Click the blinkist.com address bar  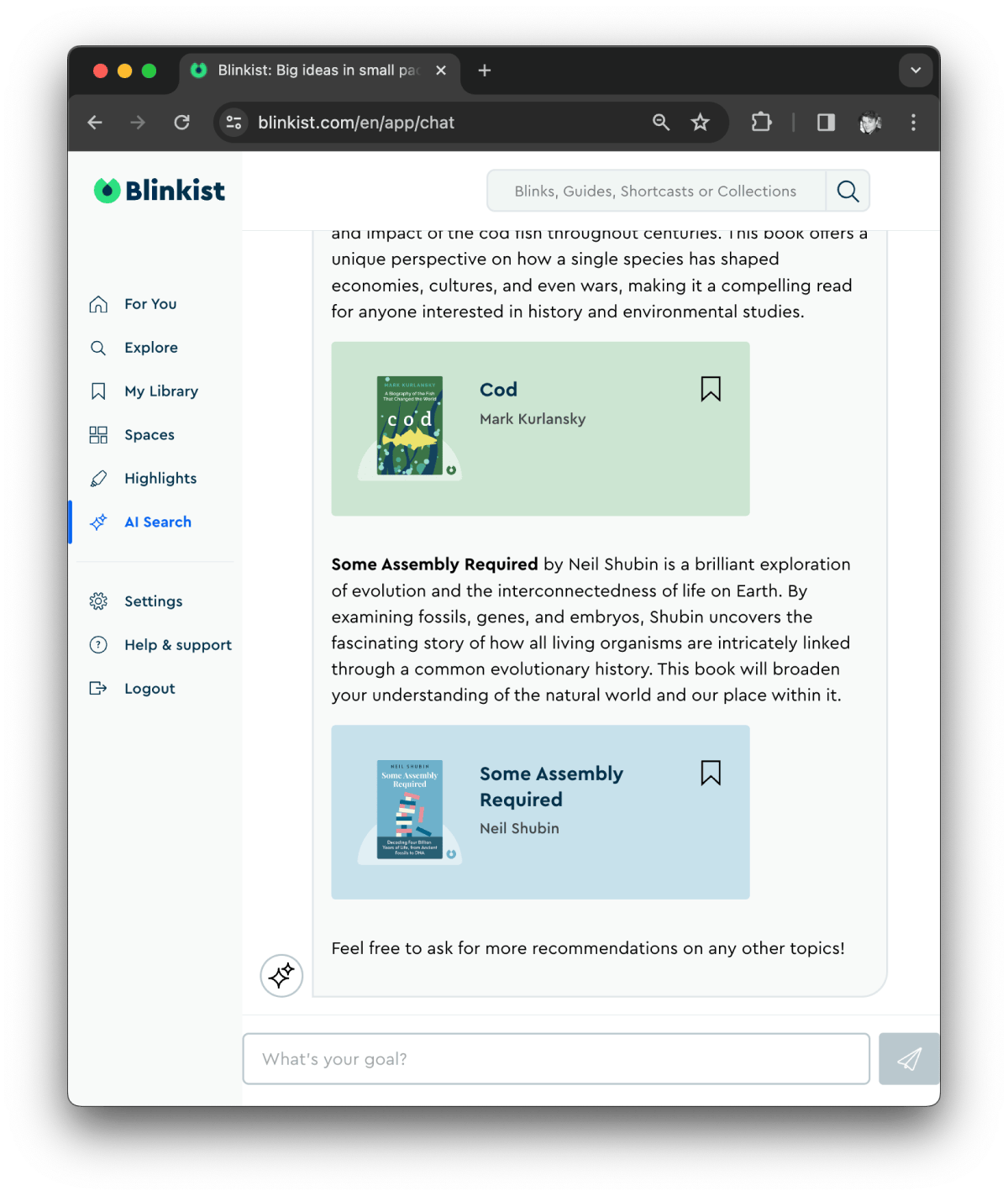coord(356,123)
